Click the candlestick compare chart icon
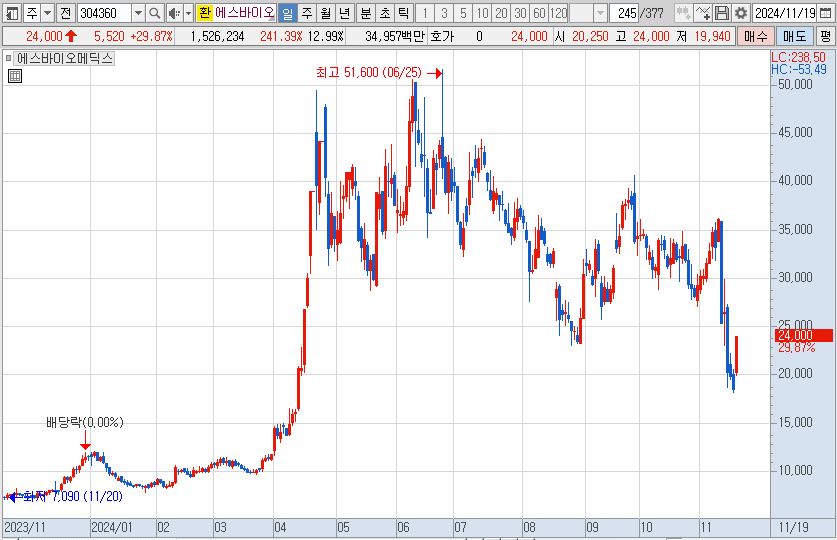This screenshot has height=540, width=837. [683, 13]
